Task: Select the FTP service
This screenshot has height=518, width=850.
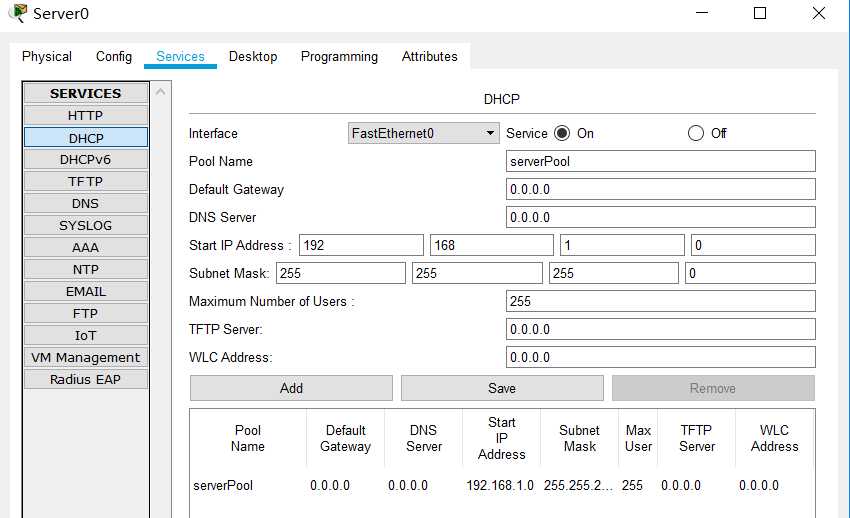Action: pyautogui.click(x=86, y=313)
